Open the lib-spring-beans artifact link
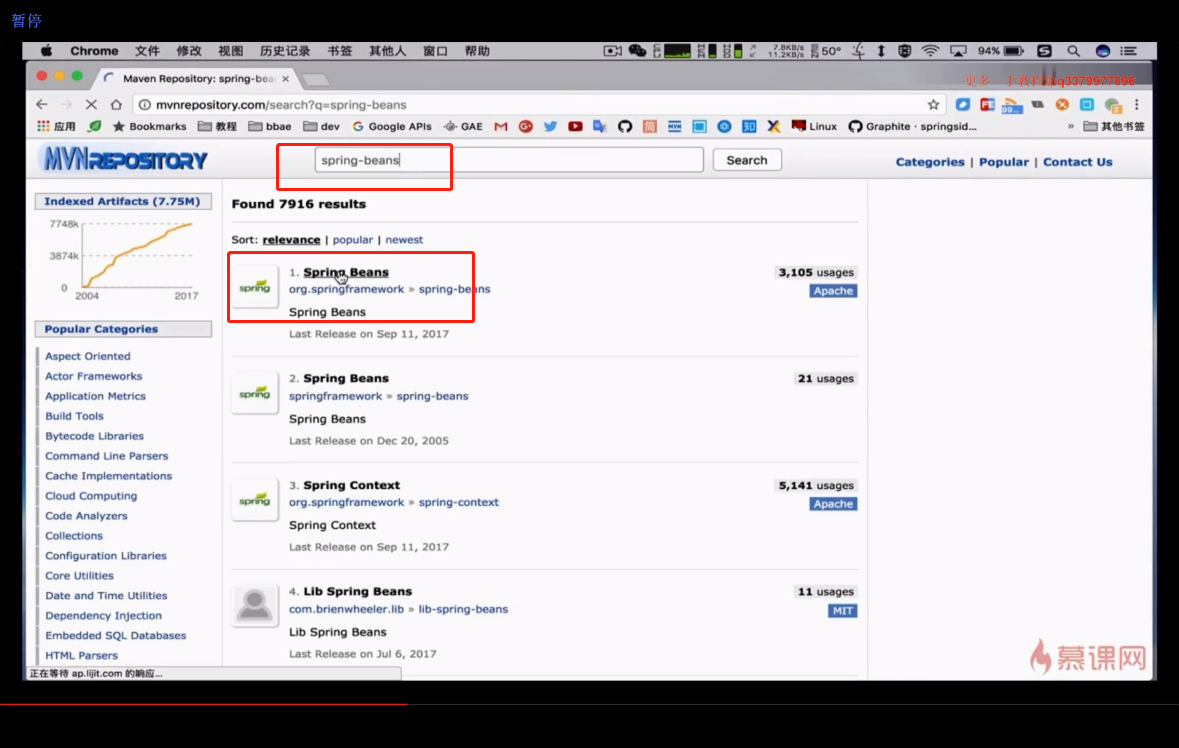This screenshot has width=1179, height=748. (x=463, y=609)
